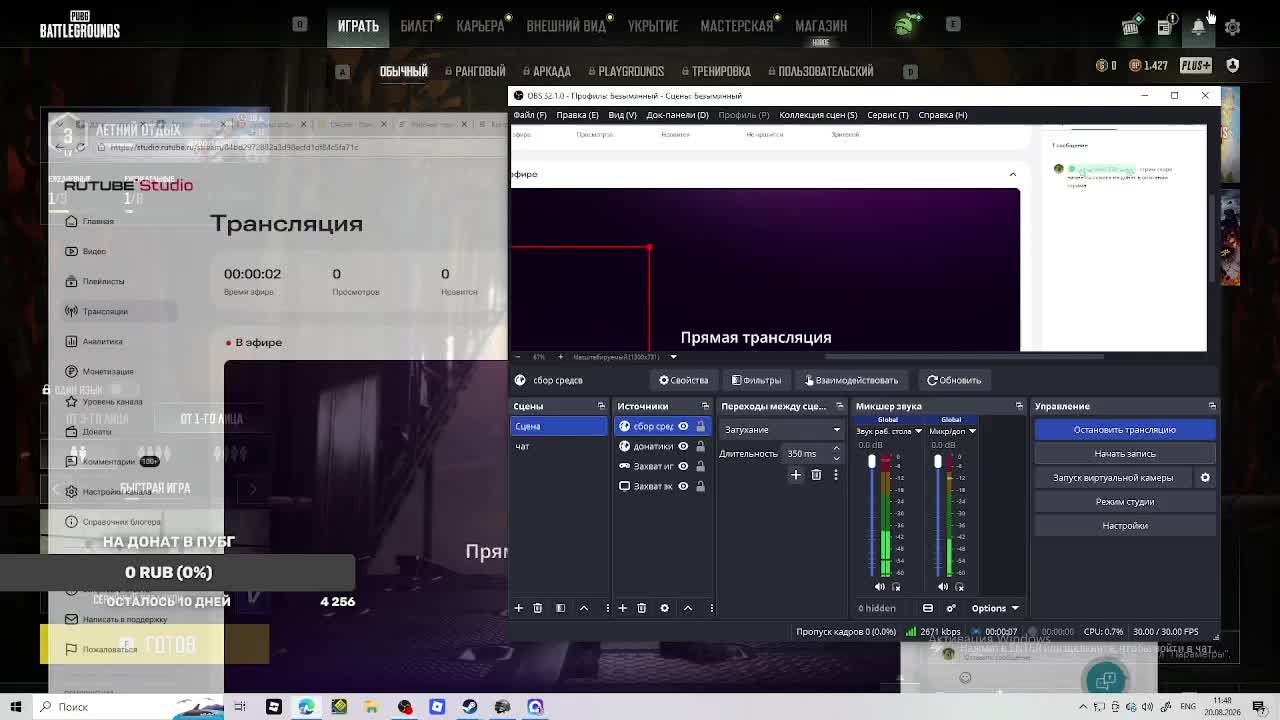Collapse the 'В эфире' section chevron in OBS
Screen dimensions: 1280x720
pos(1012,174)
